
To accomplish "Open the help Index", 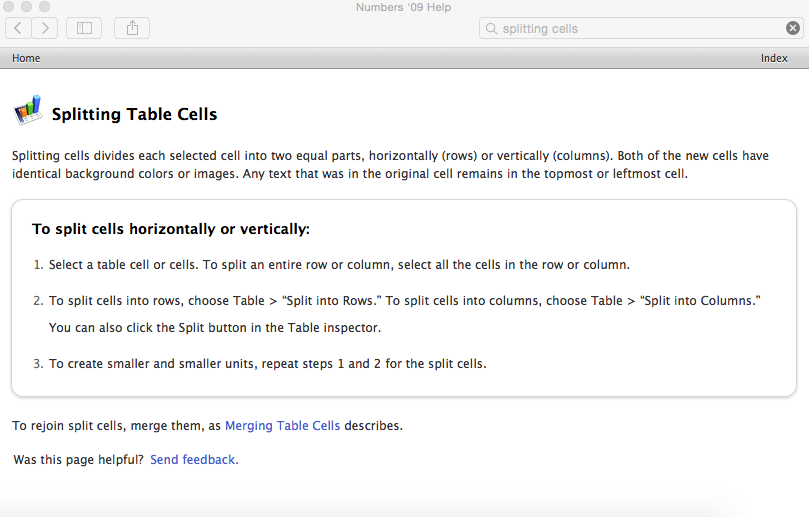I will [774, 58].
